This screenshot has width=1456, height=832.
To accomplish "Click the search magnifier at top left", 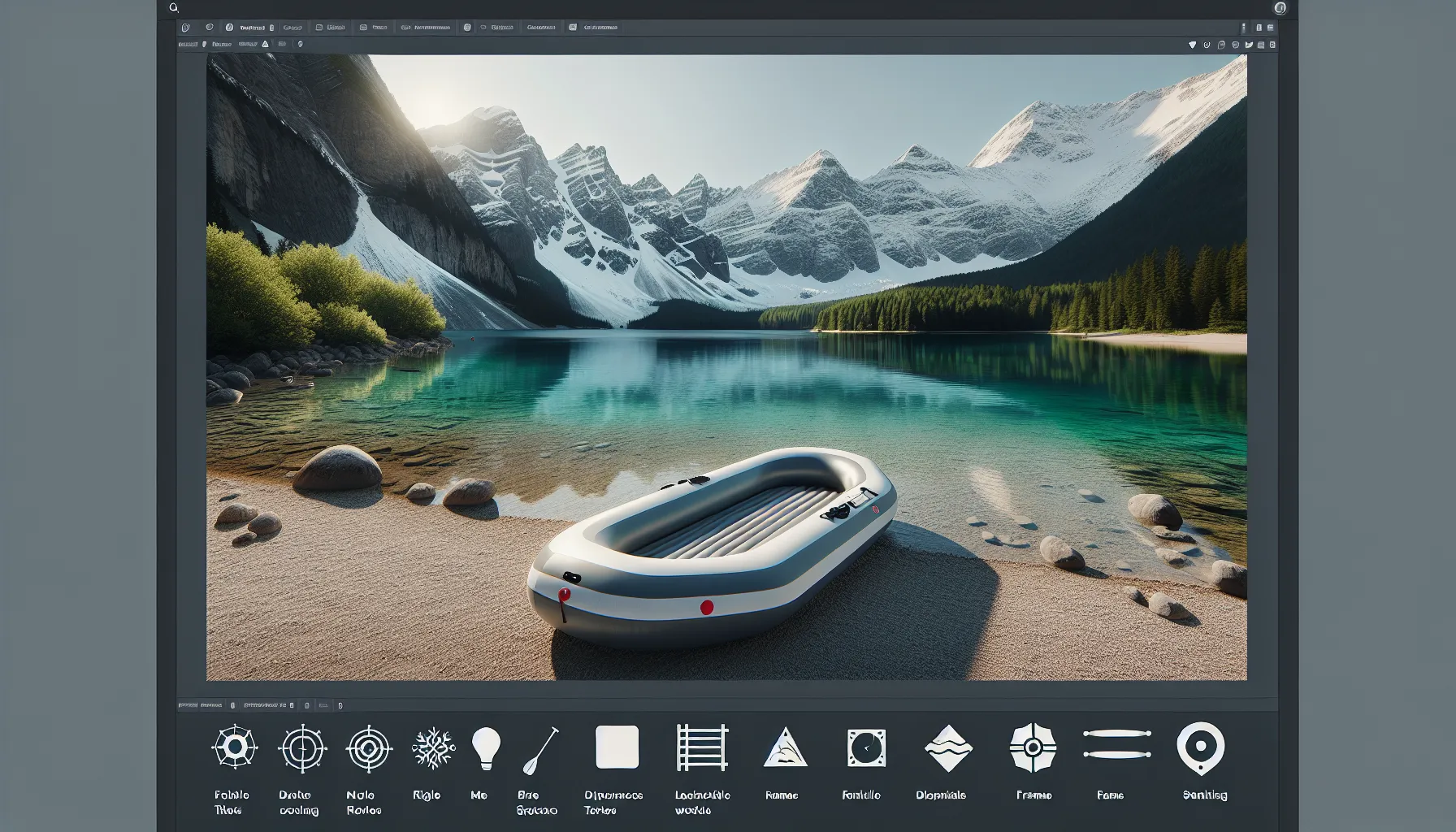I will [173, 7].
